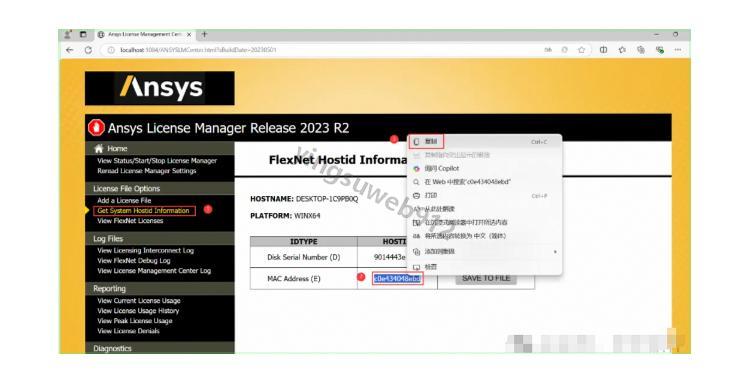Image resolution: width=750 pixels, height=383 pixels.
Task: Open the split screen icon in the toolbar
Action: 604,50
